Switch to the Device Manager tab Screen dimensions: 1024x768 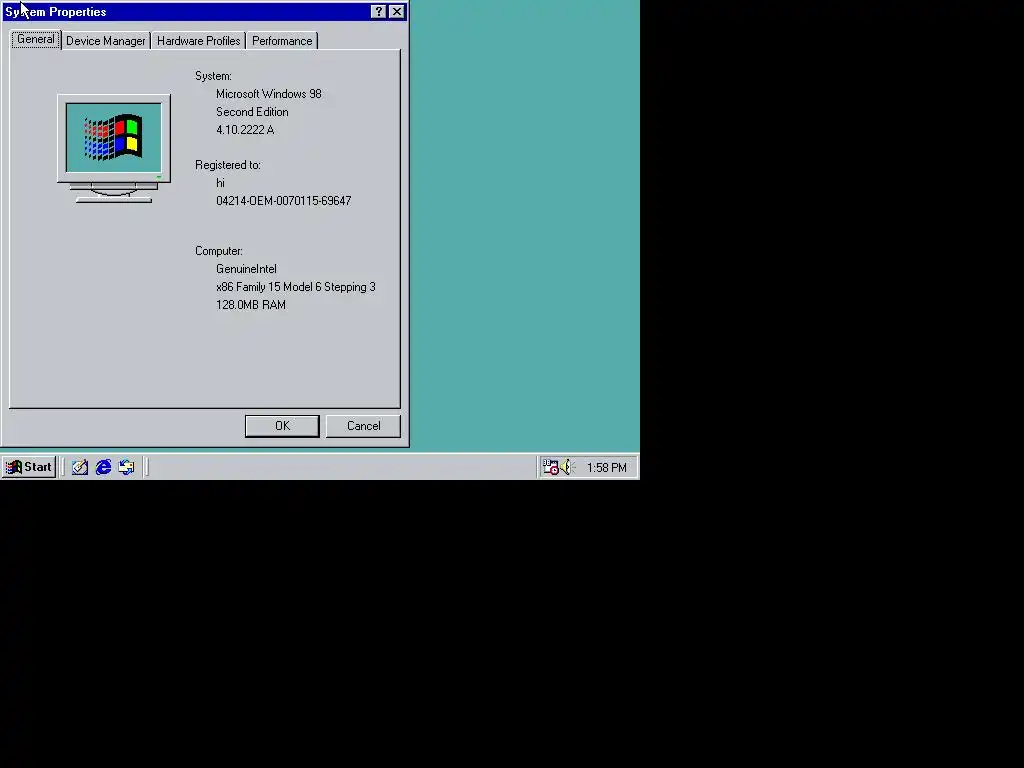pos(106,40)
